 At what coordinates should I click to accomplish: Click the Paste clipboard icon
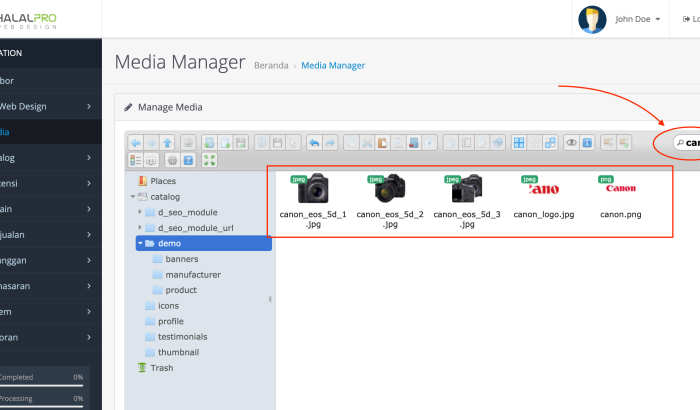click(383, 143)
